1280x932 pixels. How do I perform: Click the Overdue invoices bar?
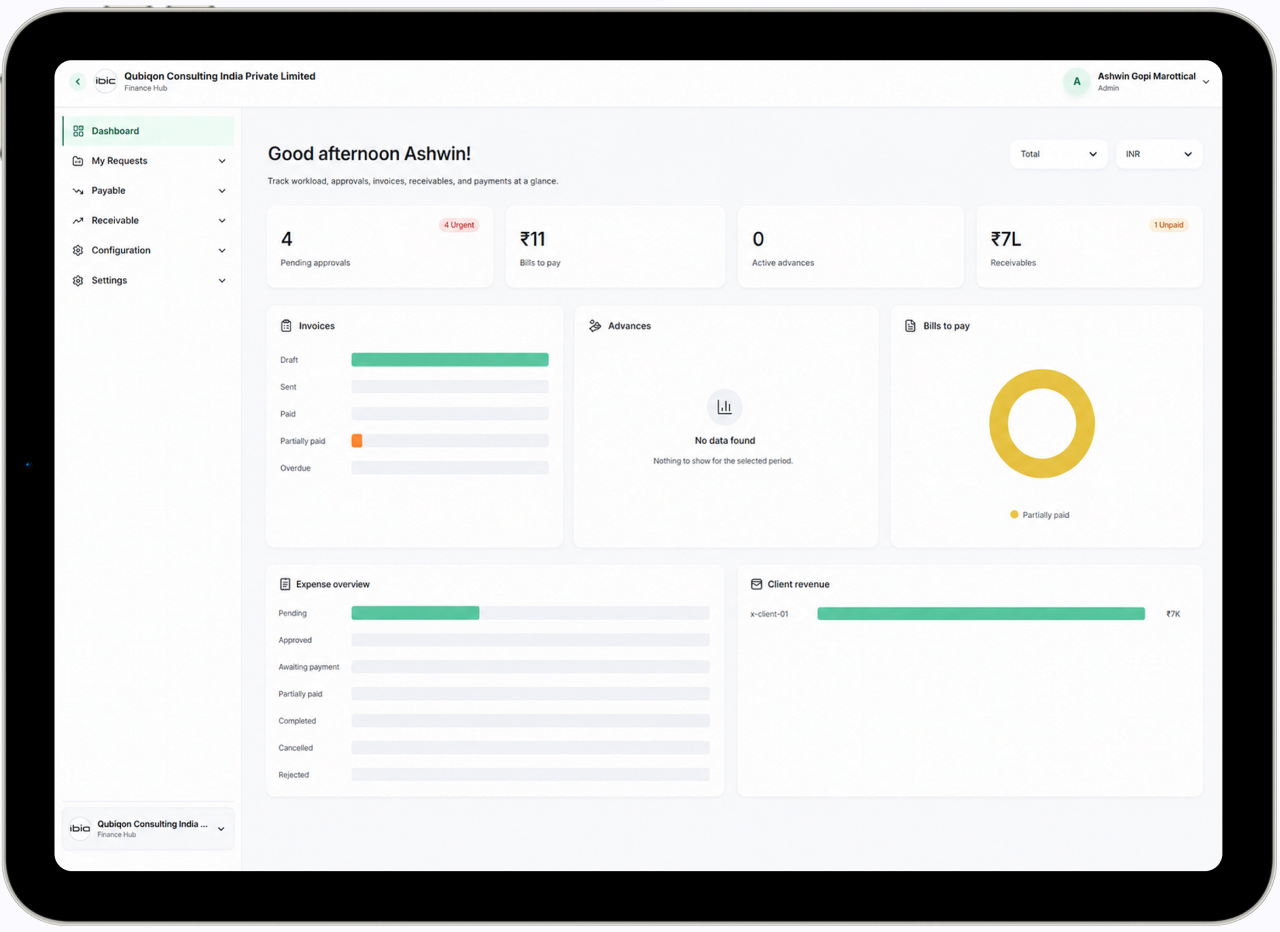pyautogui.click(x=450, y=468)
